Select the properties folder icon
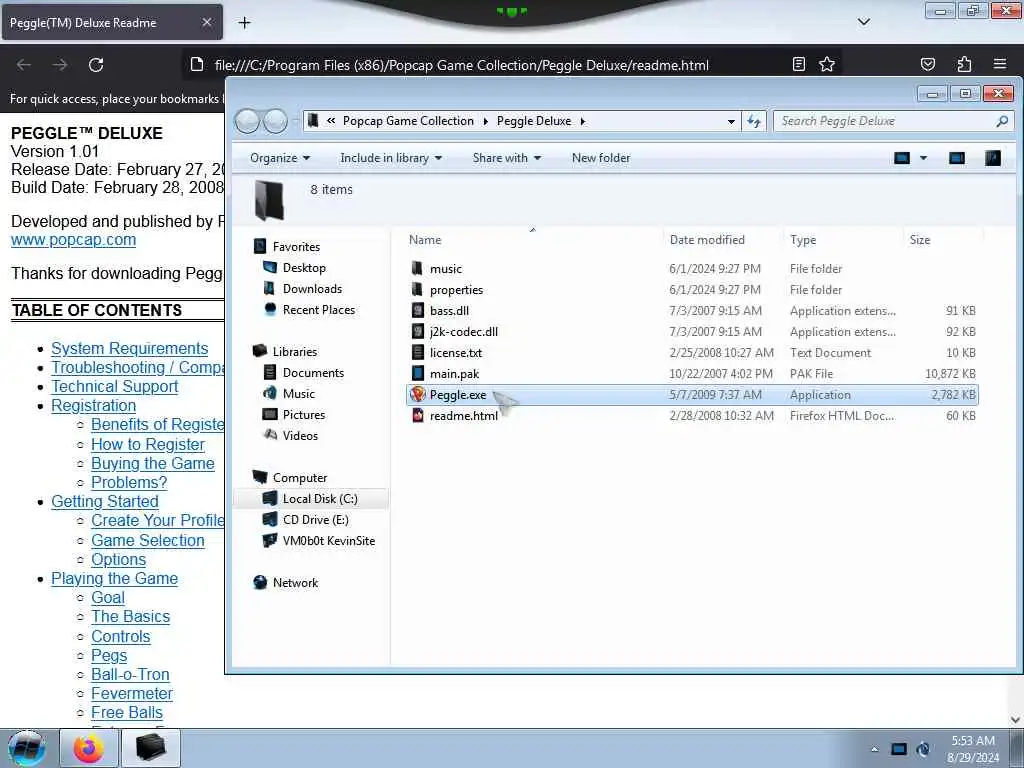Image resolution: width=1024 pixels, height=768 pixels. (417, 289)
